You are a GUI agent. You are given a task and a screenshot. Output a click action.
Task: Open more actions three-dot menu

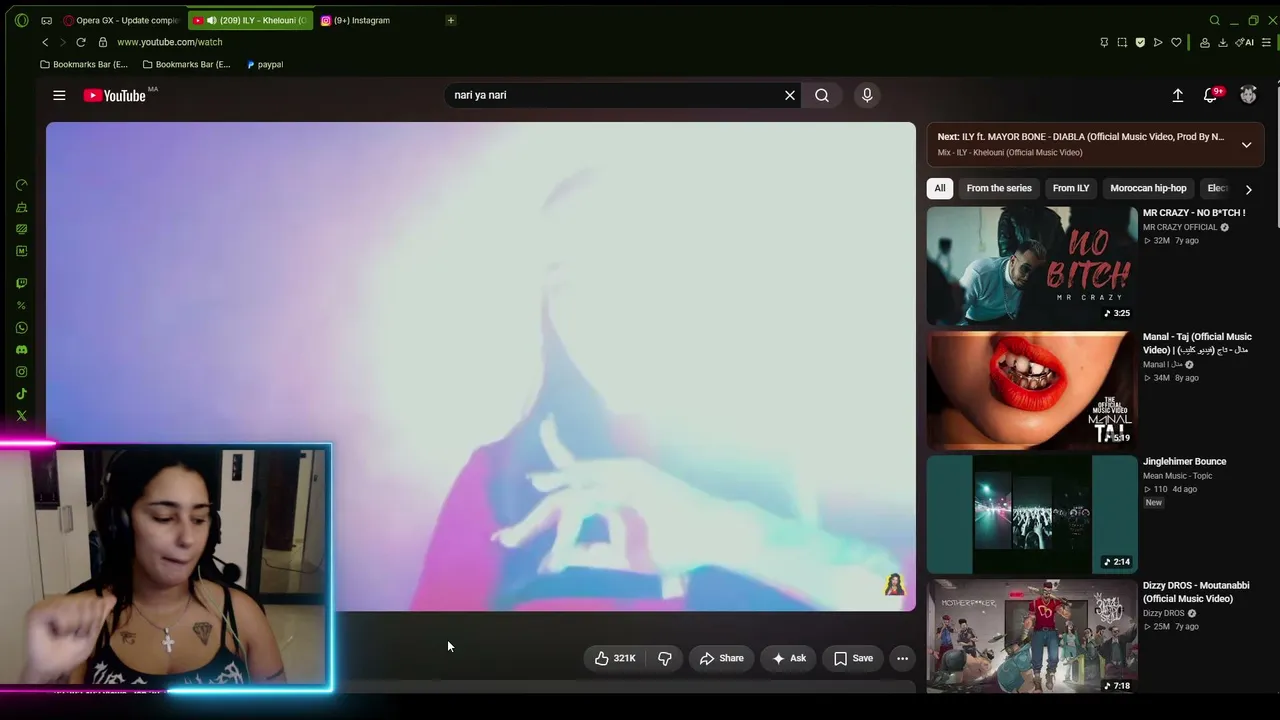coord(902,658)
